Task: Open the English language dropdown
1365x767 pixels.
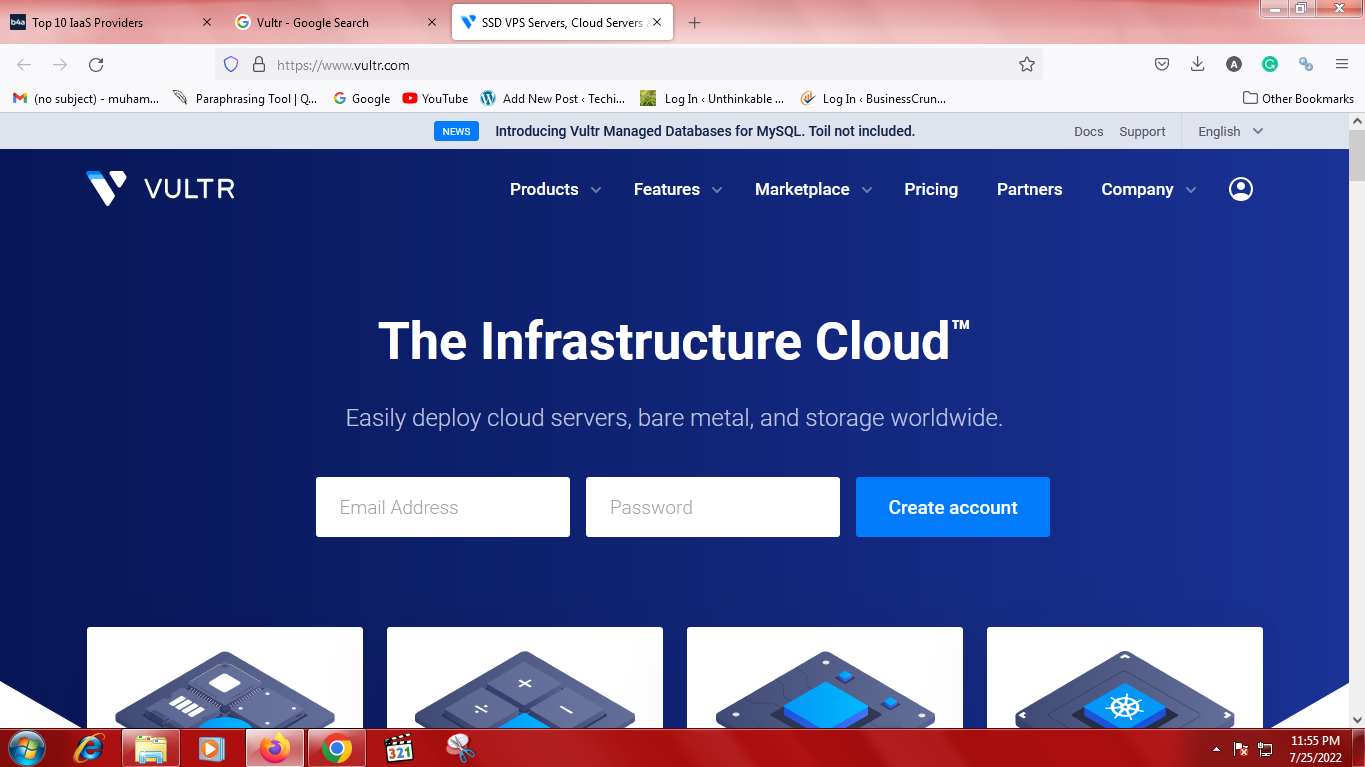Action: pos(1230,131)
